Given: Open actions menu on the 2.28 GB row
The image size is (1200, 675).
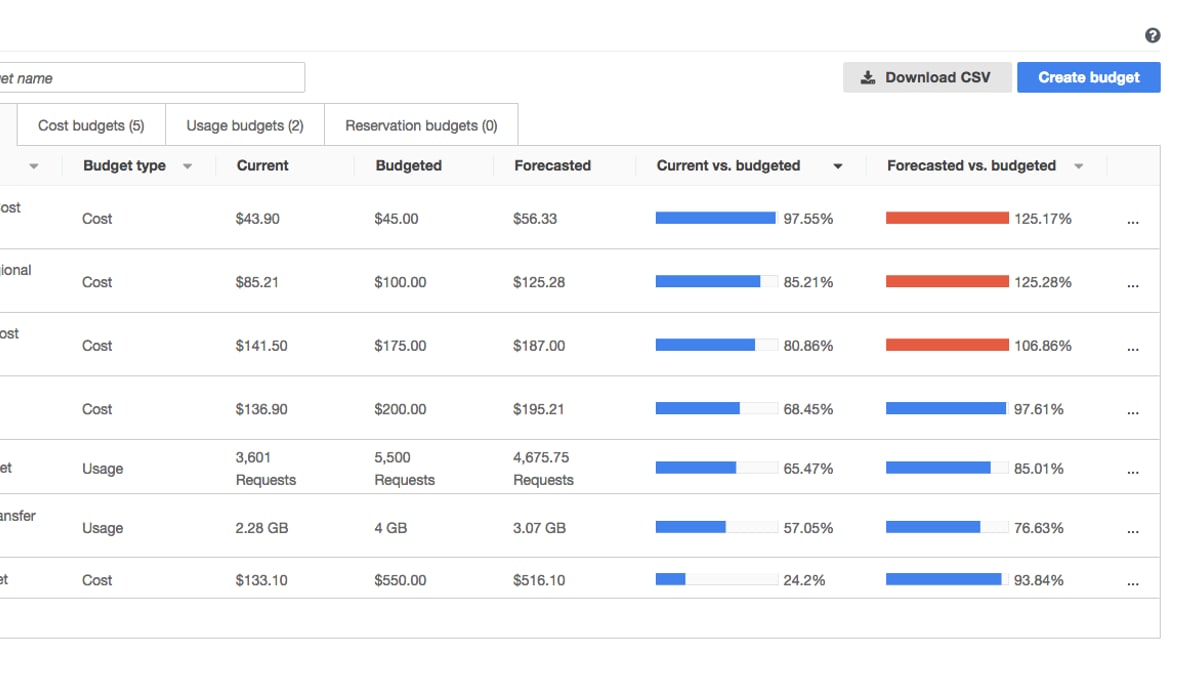Looking at the screenshot, I should 1133,531.
